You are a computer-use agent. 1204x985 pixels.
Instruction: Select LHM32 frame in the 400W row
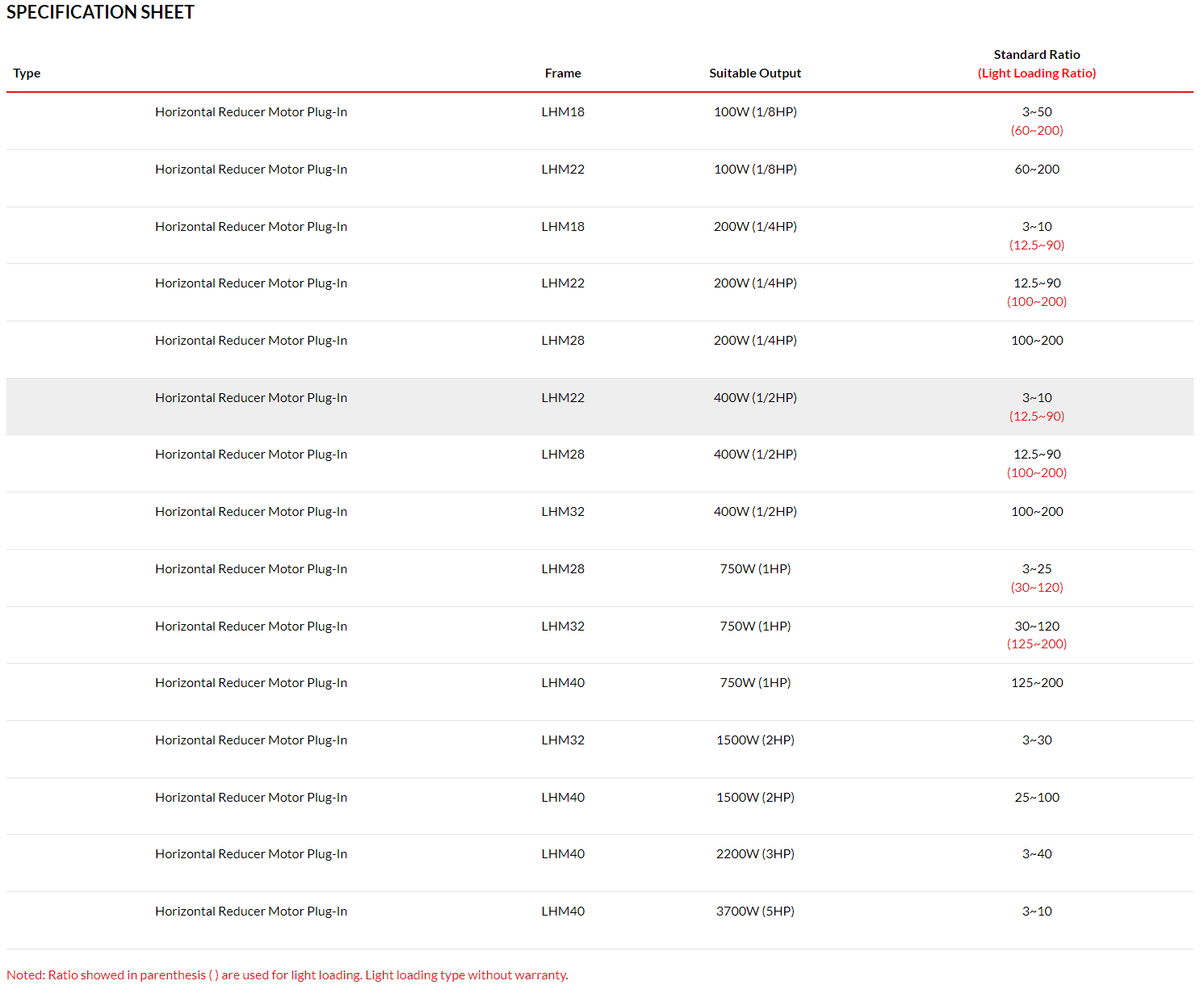click(x=563, y=512)
